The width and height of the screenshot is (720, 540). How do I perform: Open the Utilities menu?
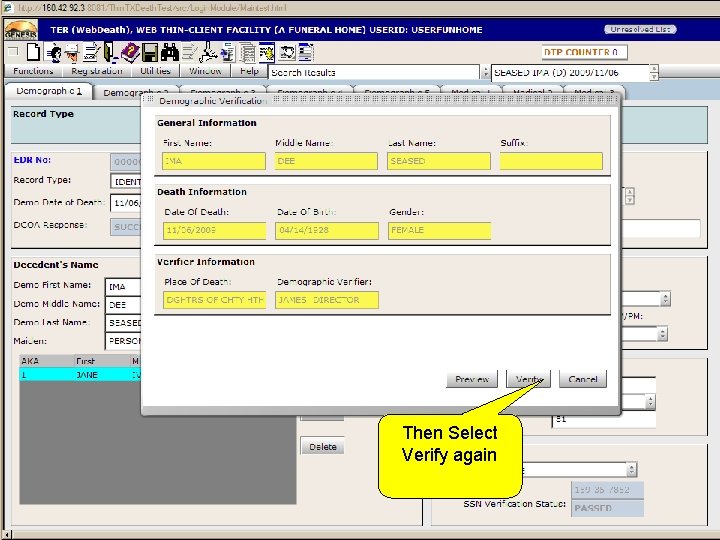click(155, 71)
